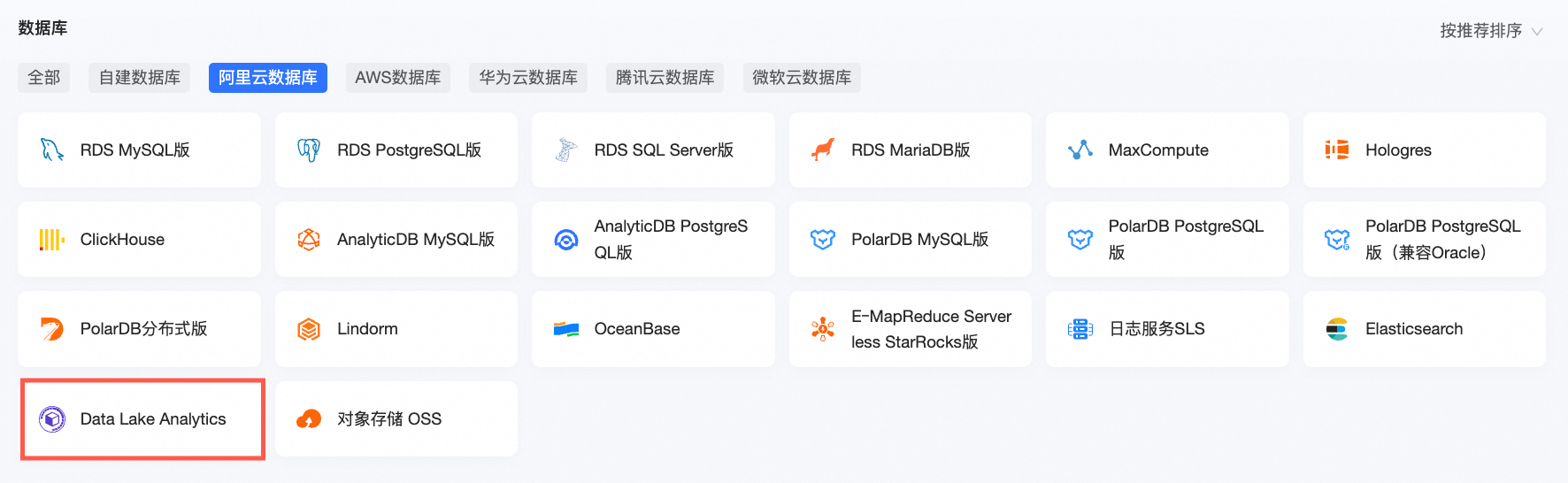Click the PolarDB PostgreSQL版 icon
This screenshot has width=1568, height=483.
[1080, 240]
